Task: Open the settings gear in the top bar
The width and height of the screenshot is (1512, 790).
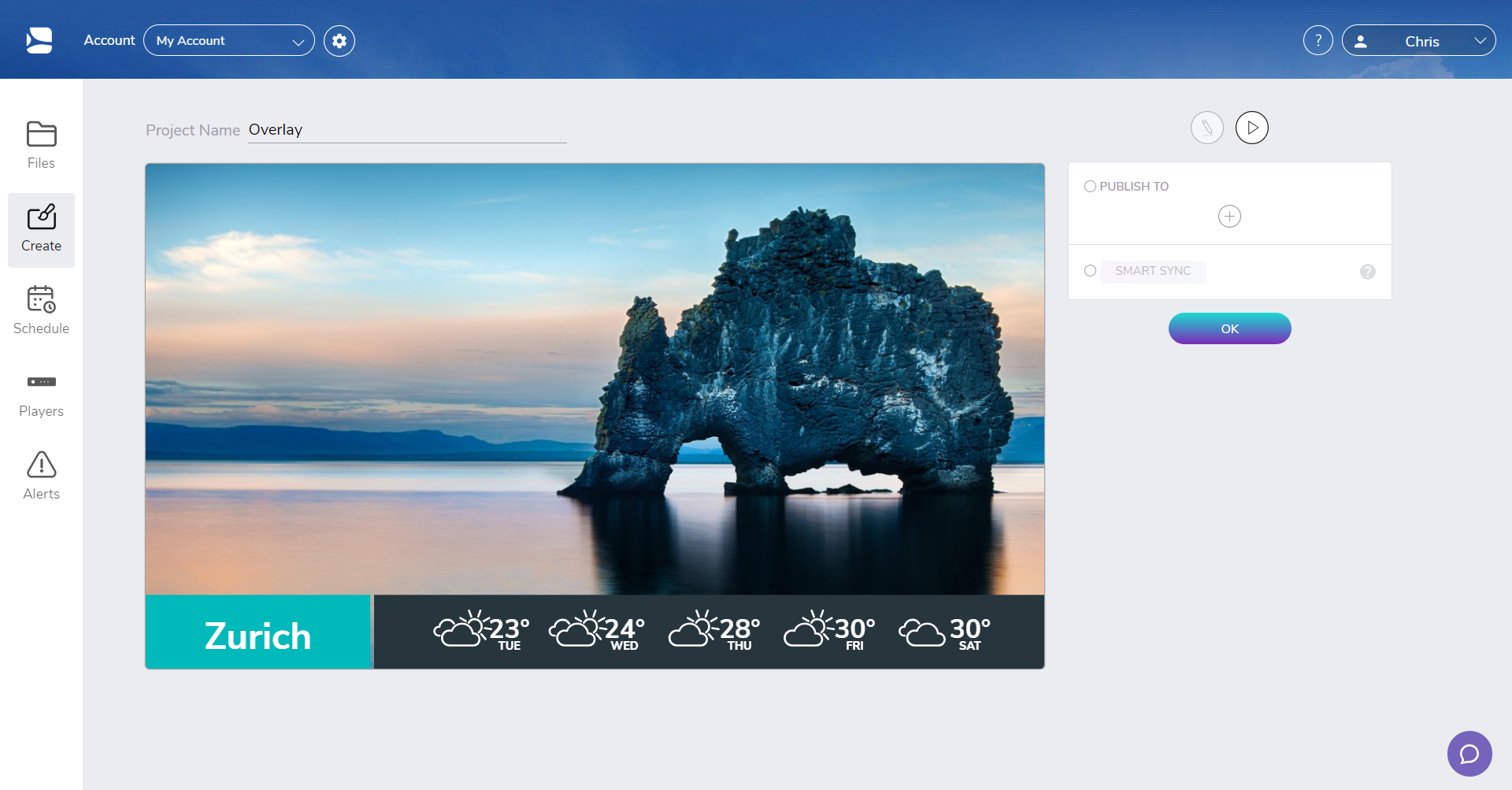Action: [339, 40]
